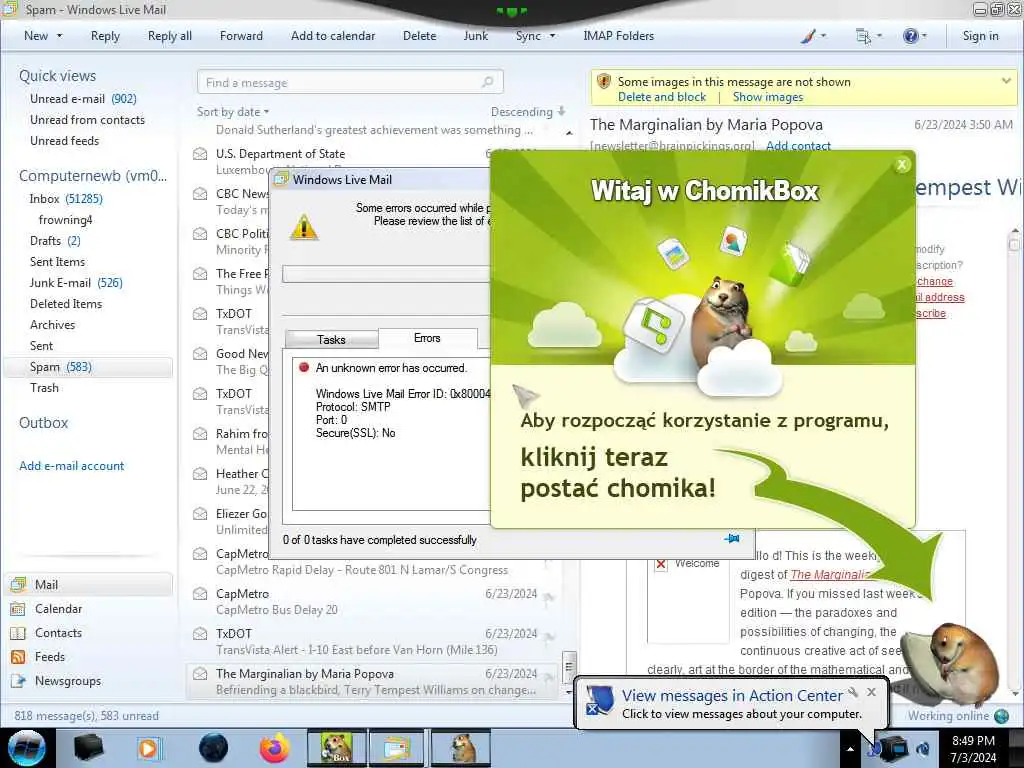Click the taskbar clock 8:49 PM
This screenshot has height=768, width=1024.
[x=973, y=741]
